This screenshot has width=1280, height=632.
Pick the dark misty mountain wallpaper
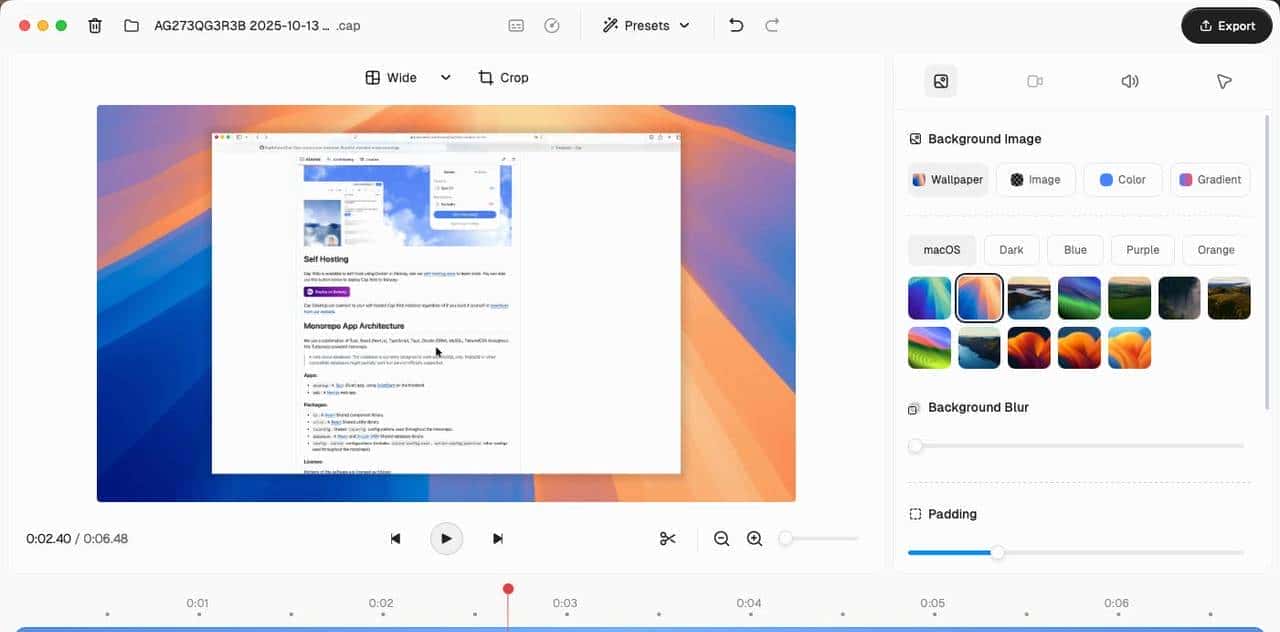[x=1179, y=298]
